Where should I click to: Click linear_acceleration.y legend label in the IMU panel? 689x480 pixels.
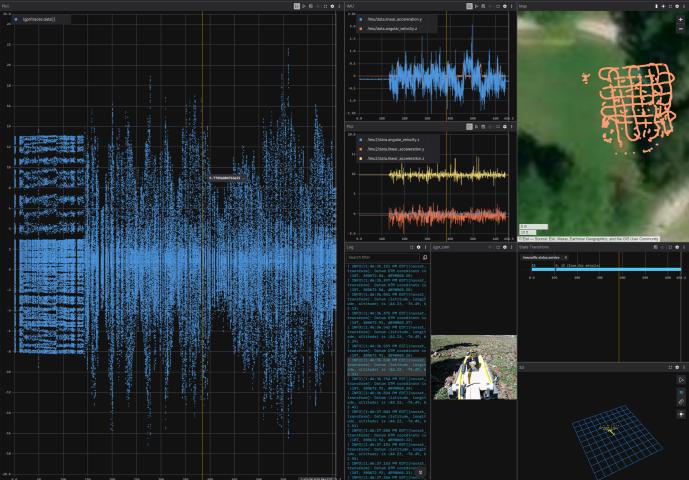395,19
